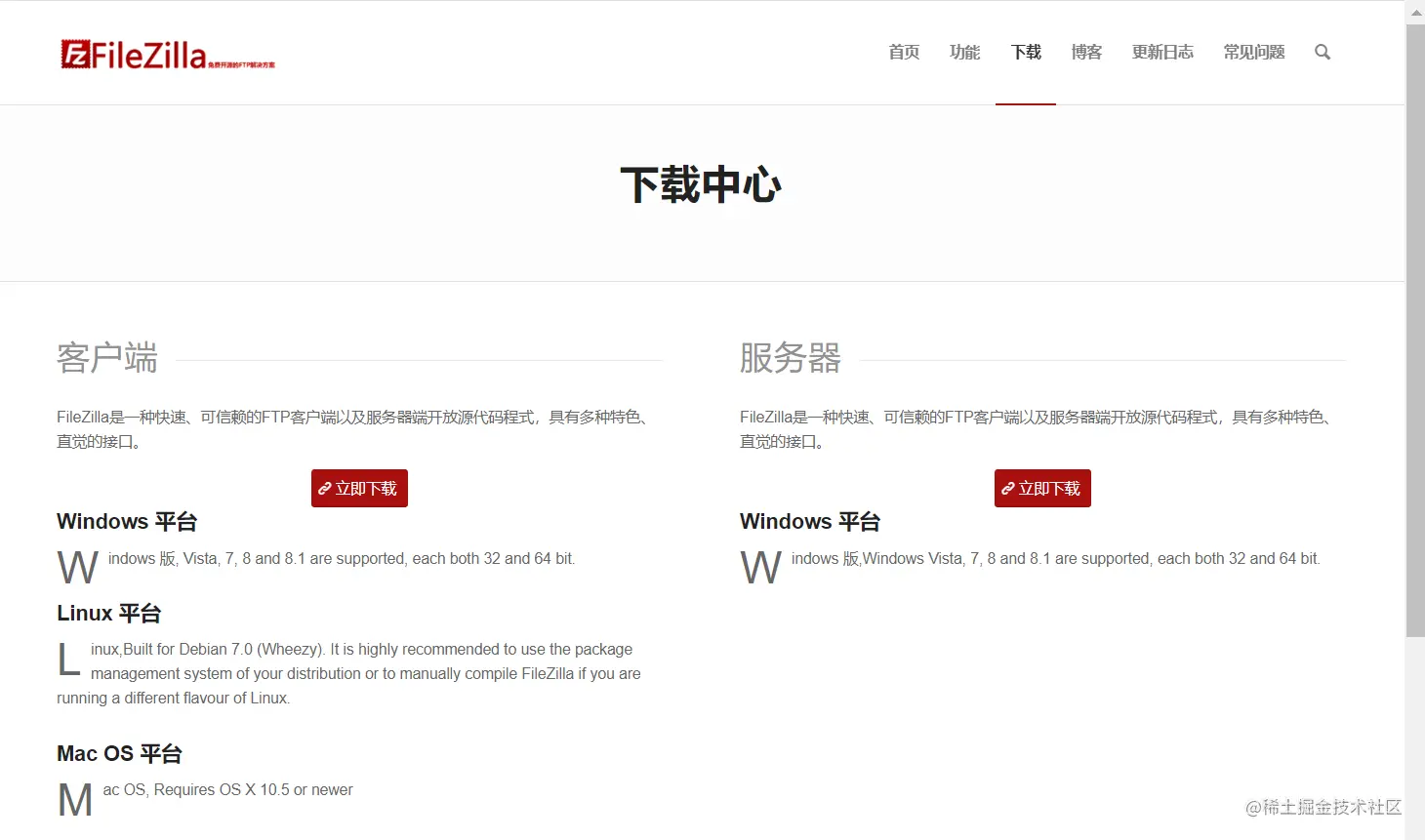Open the 常见问题 menu item

click(1254, 52)
